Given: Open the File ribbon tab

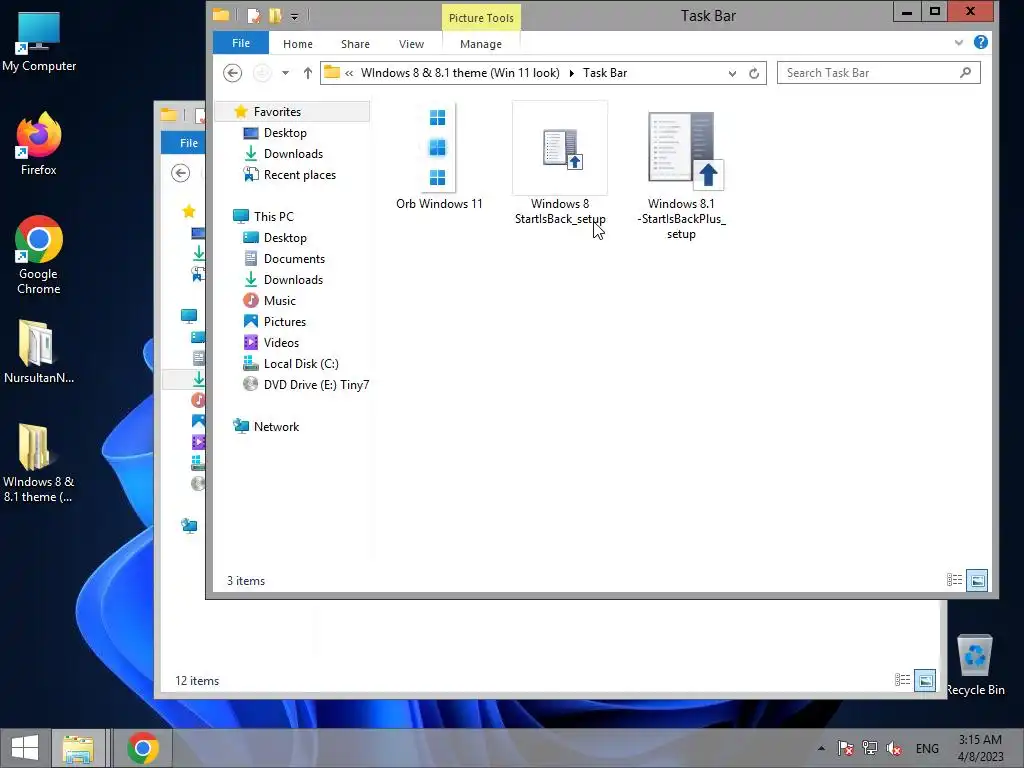Looking at the screenshot, I should point(241,43).
